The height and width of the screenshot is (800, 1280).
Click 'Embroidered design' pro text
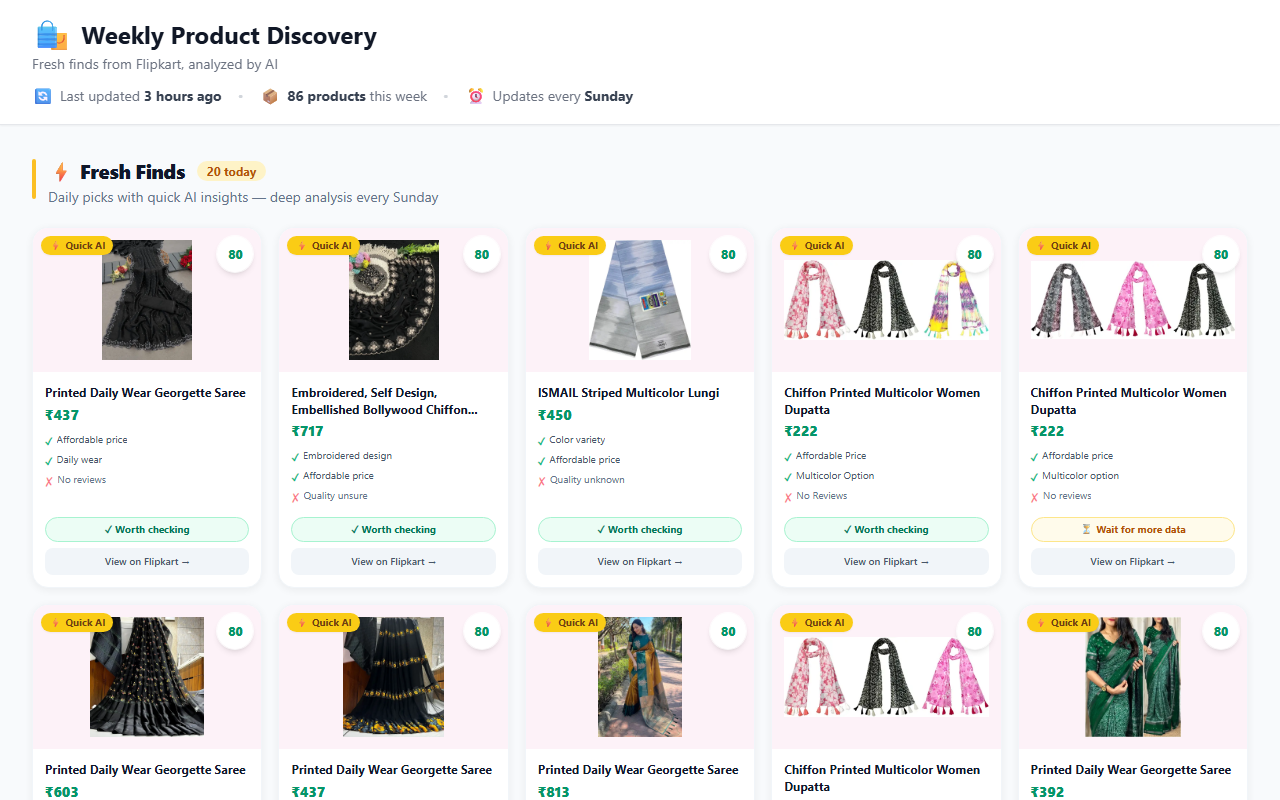(x=347, y=456)
